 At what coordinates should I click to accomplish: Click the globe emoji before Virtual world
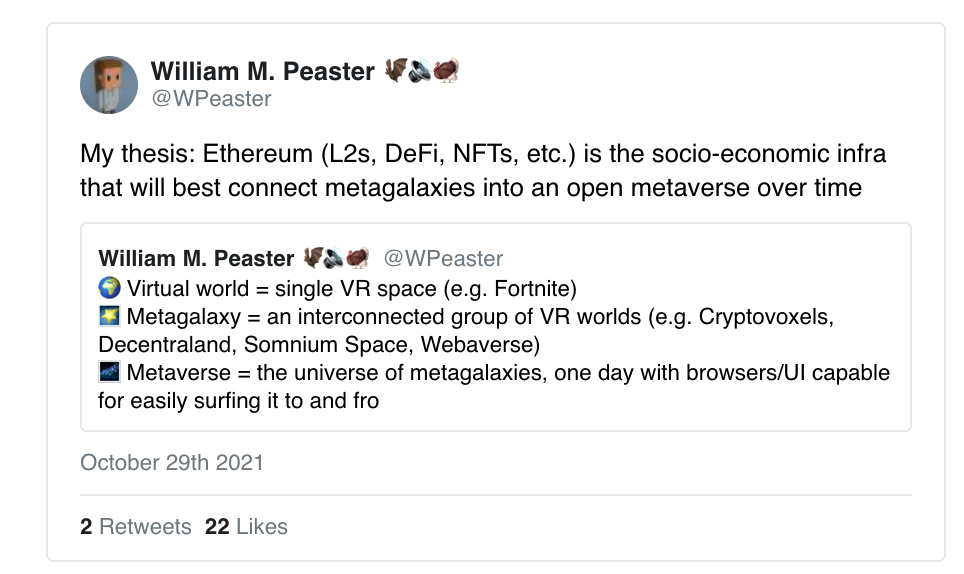110,289
